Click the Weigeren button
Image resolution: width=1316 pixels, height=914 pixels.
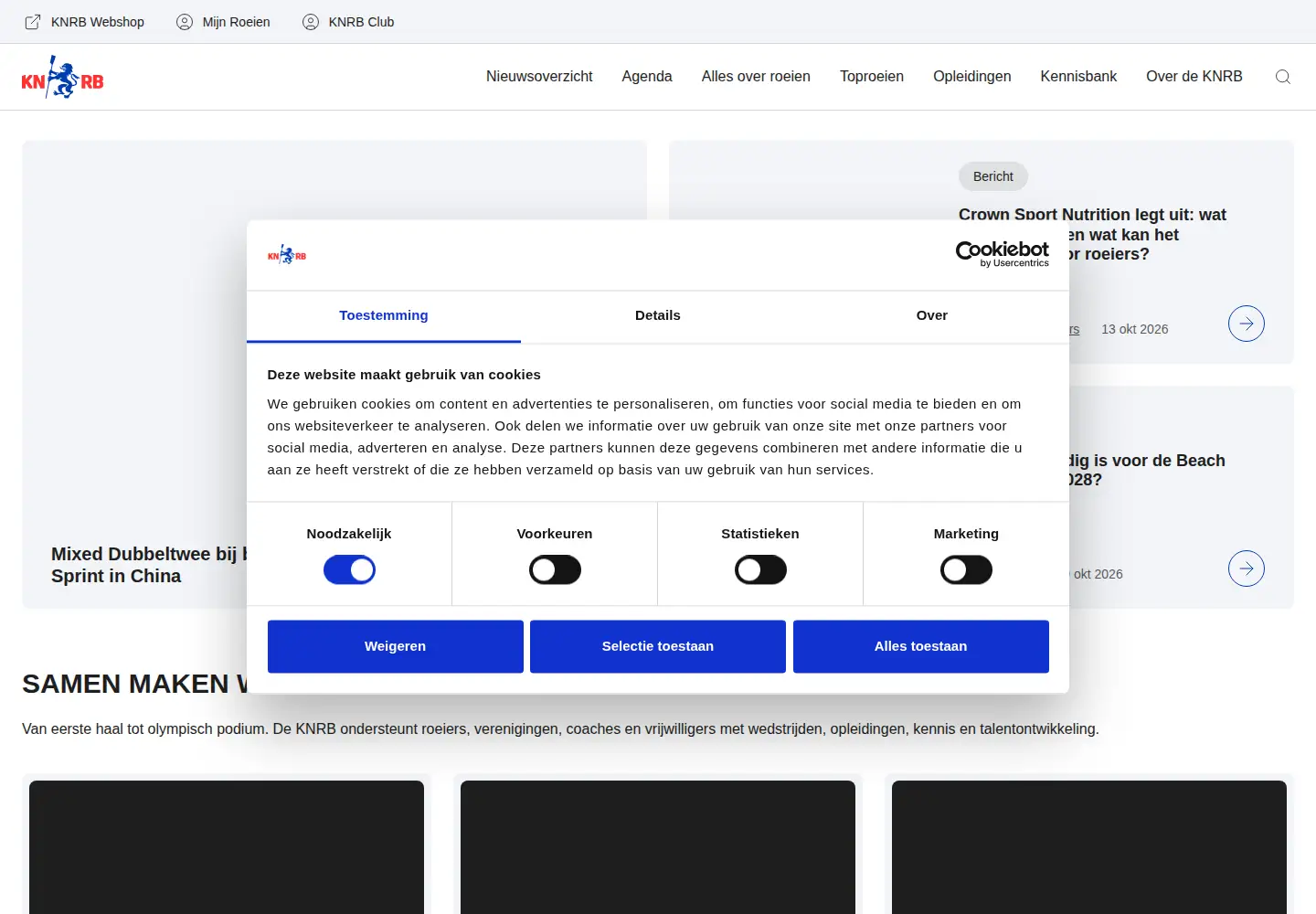(x=396, y=646)
